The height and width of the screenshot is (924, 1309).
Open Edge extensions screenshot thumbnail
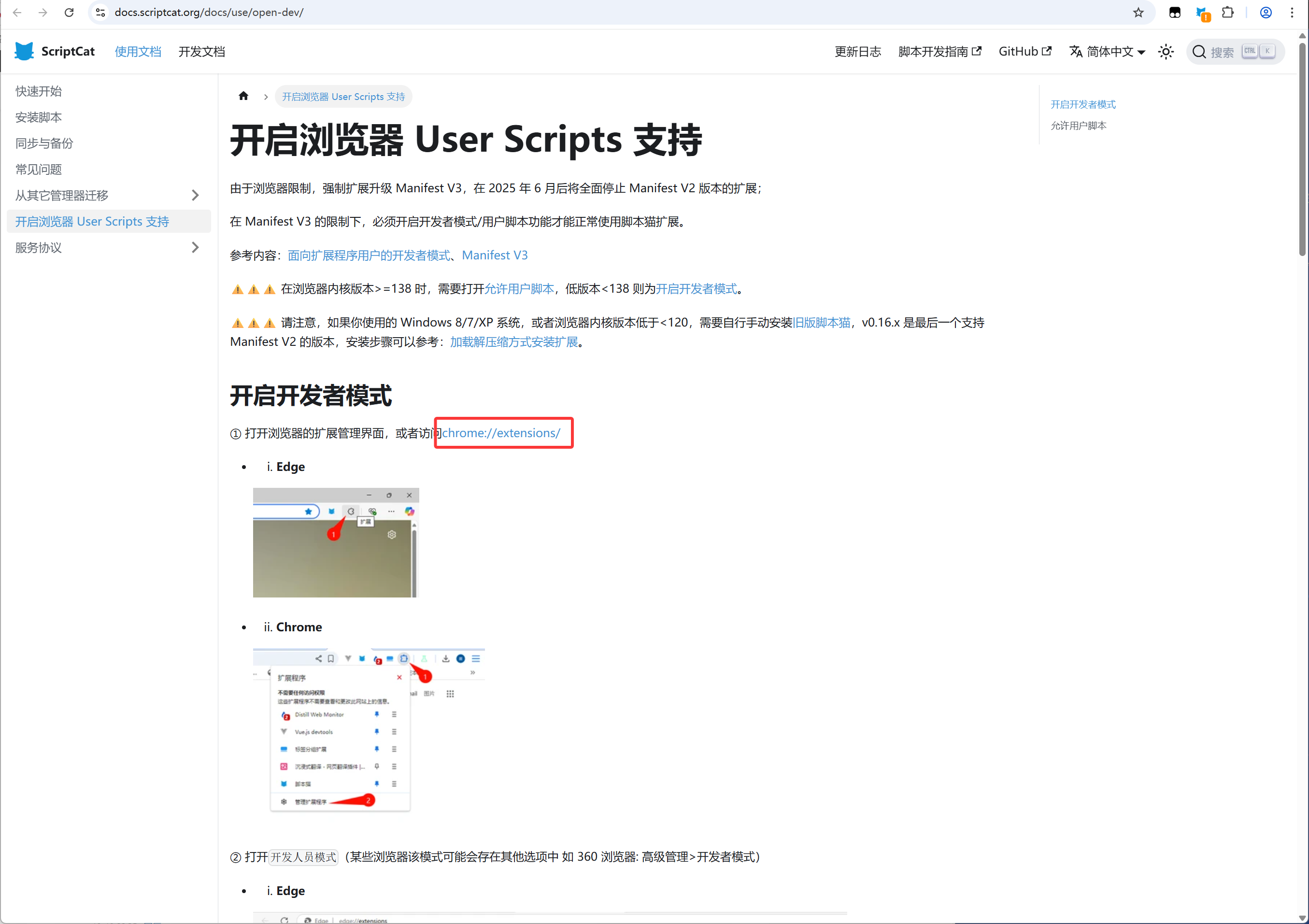(335, 542)
